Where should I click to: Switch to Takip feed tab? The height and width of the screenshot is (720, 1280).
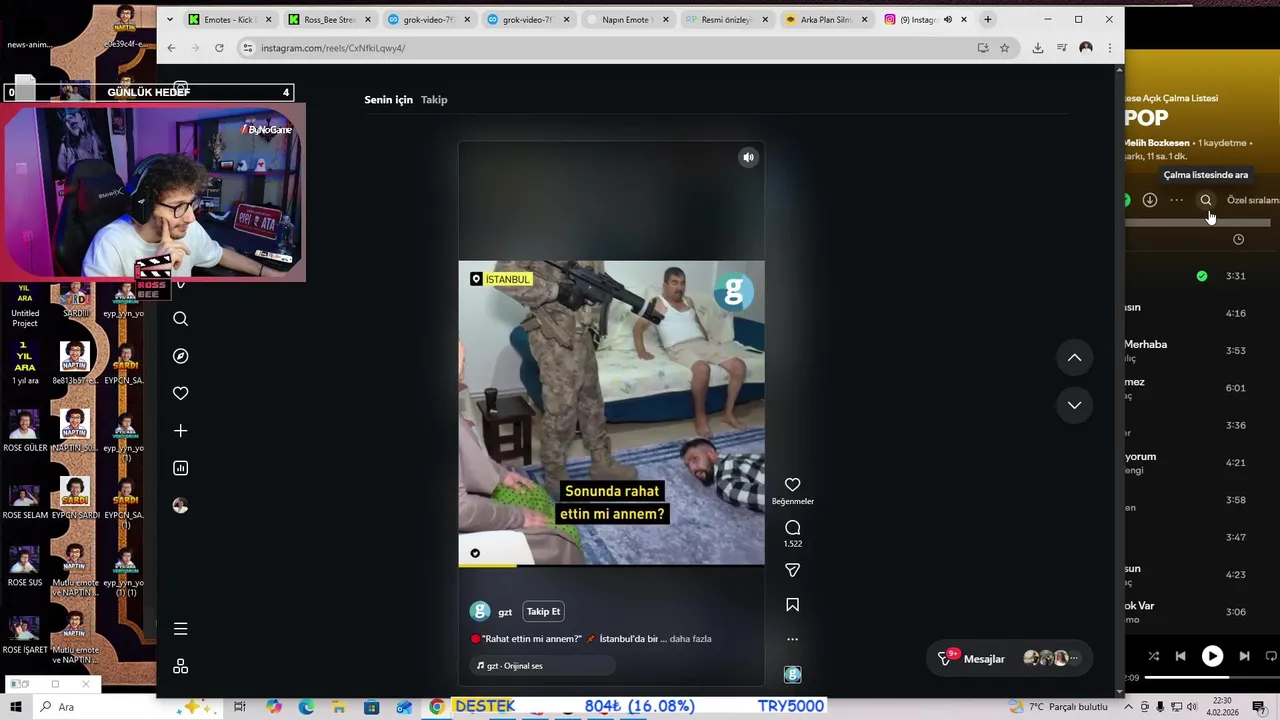click(x=434, y=100)
